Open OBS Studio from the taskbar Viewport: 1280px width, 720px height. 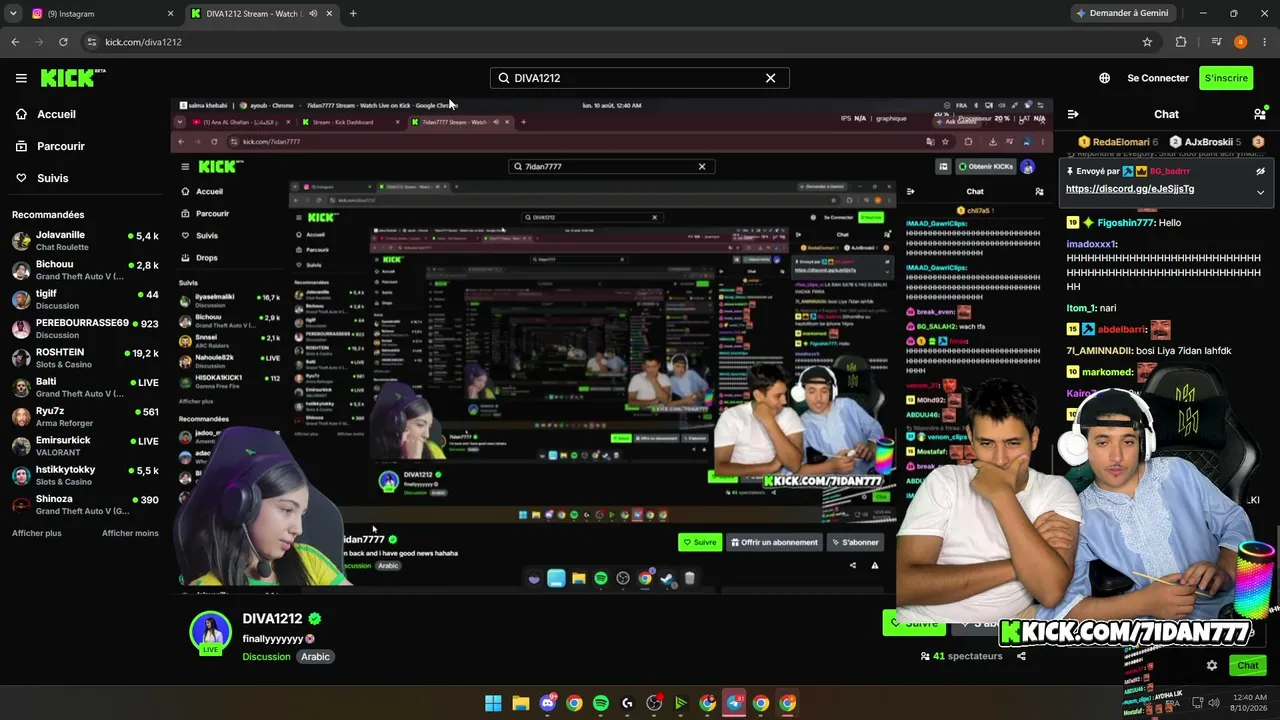pos(654,703)
